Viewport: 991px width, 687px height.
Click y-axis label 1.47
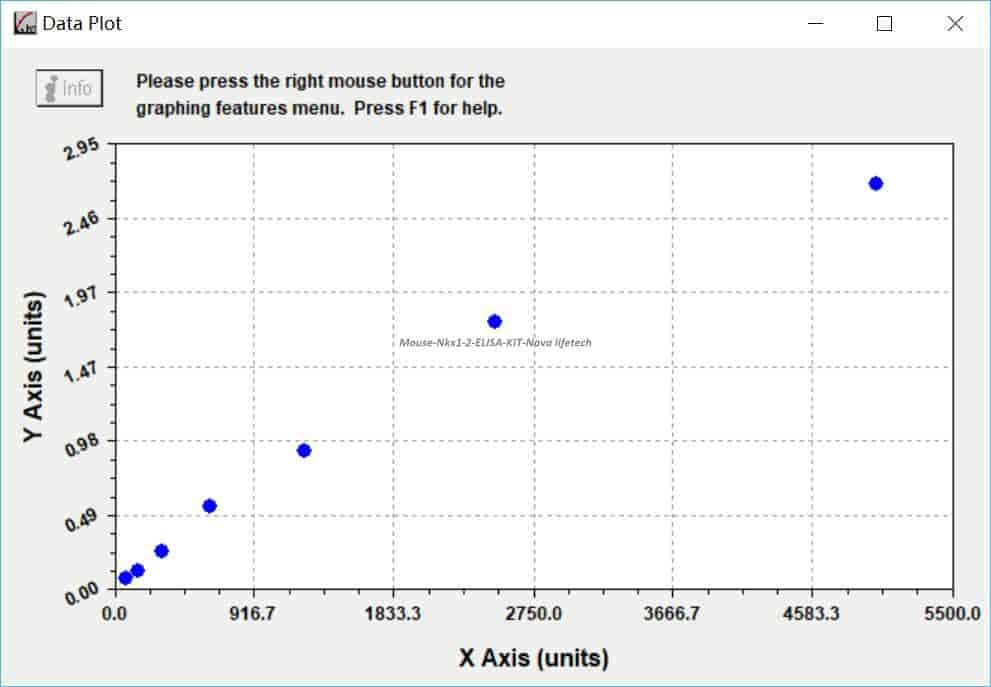[82, 371]
